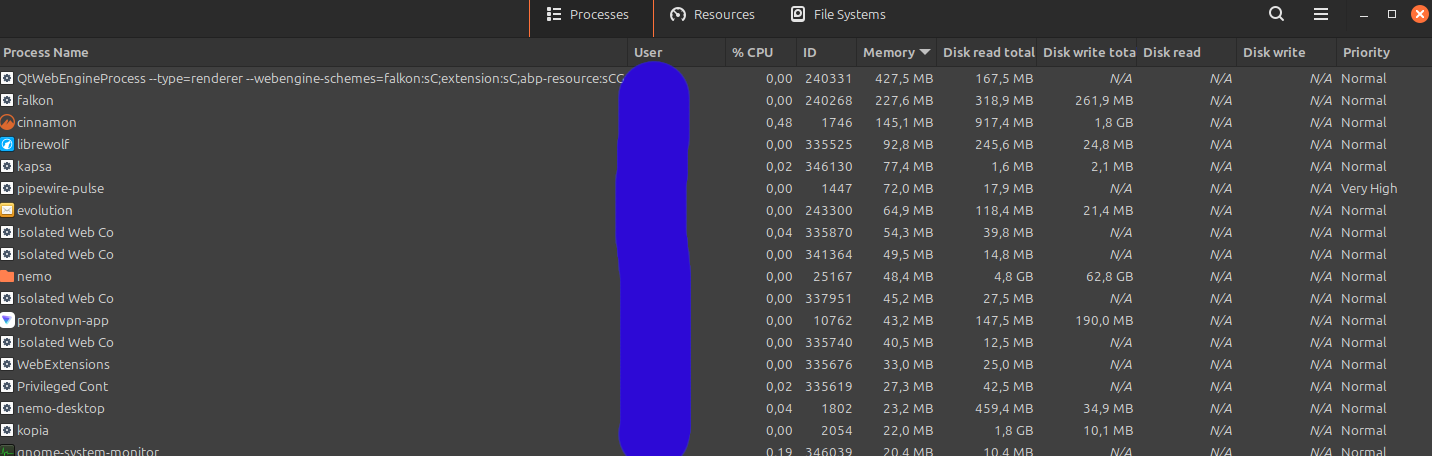1432x456 pixels.
Task: Click the QtWebEngineProcess gear icon
Action: pyautogui.click(x=7, y=78)
